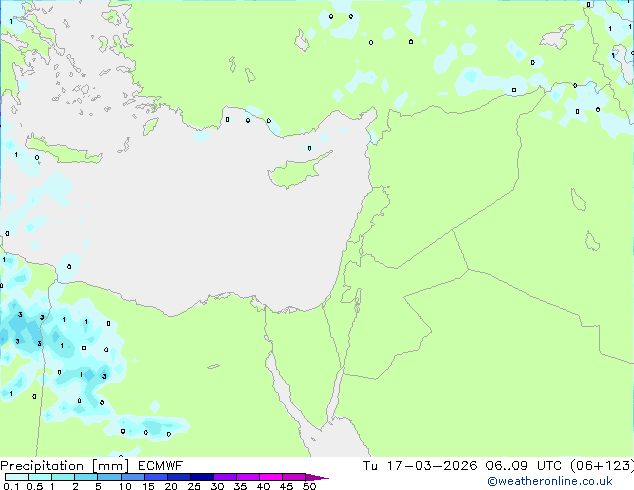
Task: Click the '30' legend value
Action: click(x=217, y=486)
